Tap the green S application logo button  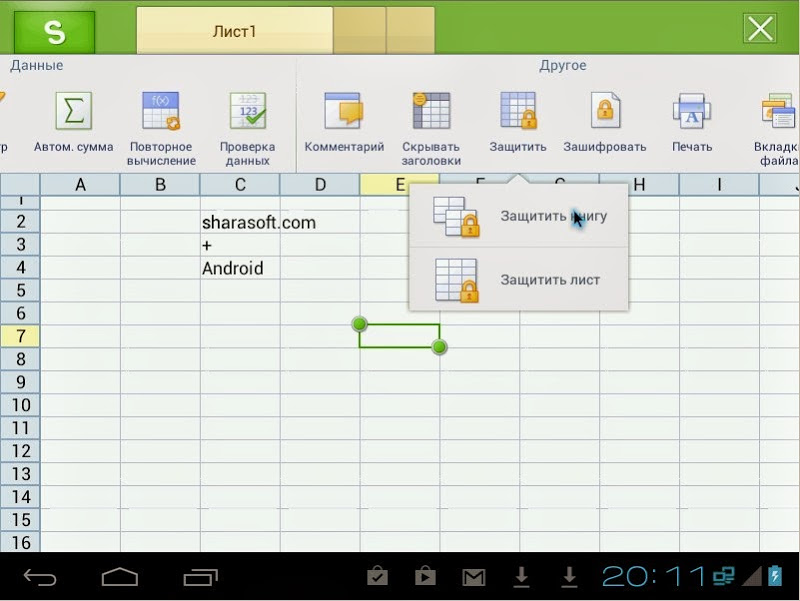[x=55, y=32]
